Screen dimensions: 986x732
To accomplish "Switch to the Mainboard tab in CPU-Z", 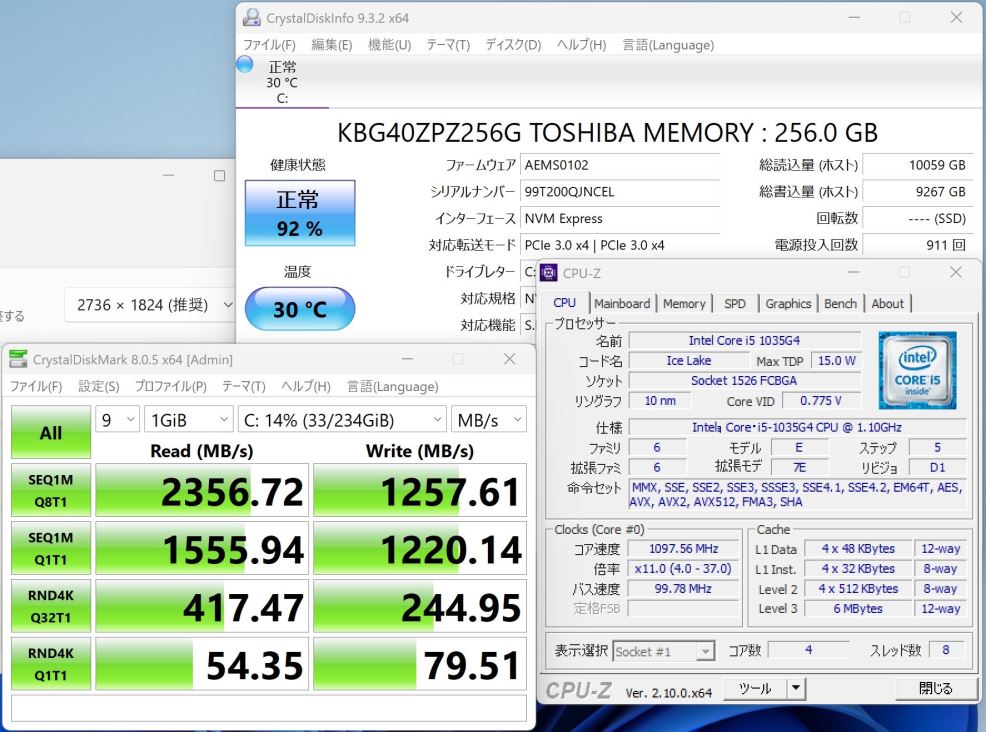I will point(622,304).
